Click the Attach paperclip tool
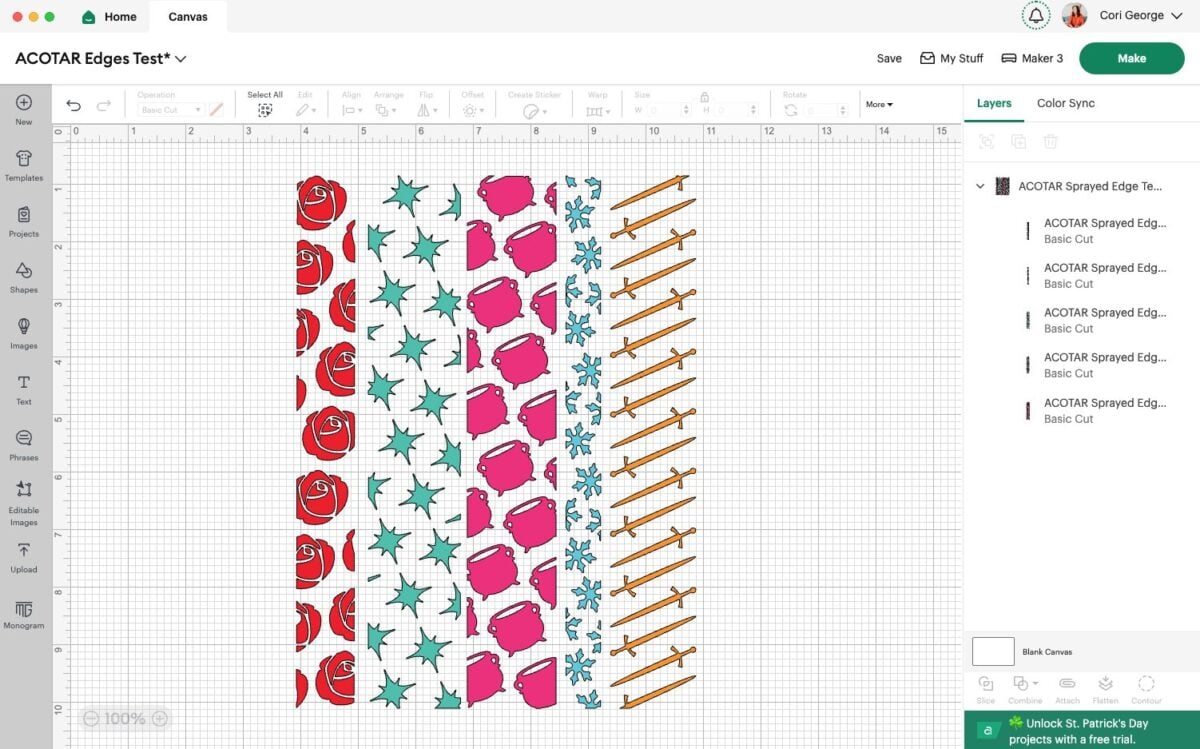The width and height of the screenshot is (1200, 749). pos(1067,689)
